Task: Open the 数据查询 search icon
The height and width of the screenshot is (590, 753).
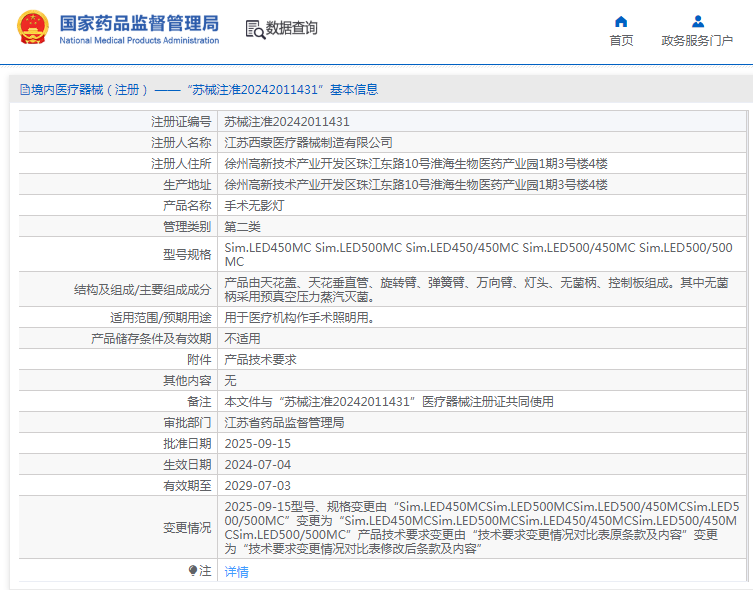Action: pyautogui.click(x=255, y=29)
